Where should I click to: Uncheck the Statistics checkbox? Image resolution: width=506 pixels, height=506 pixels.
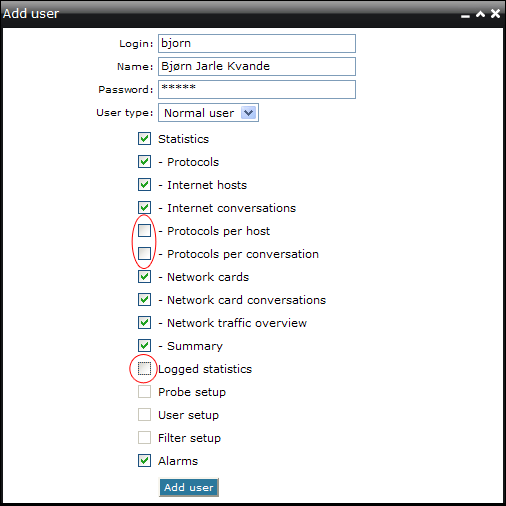144,139
